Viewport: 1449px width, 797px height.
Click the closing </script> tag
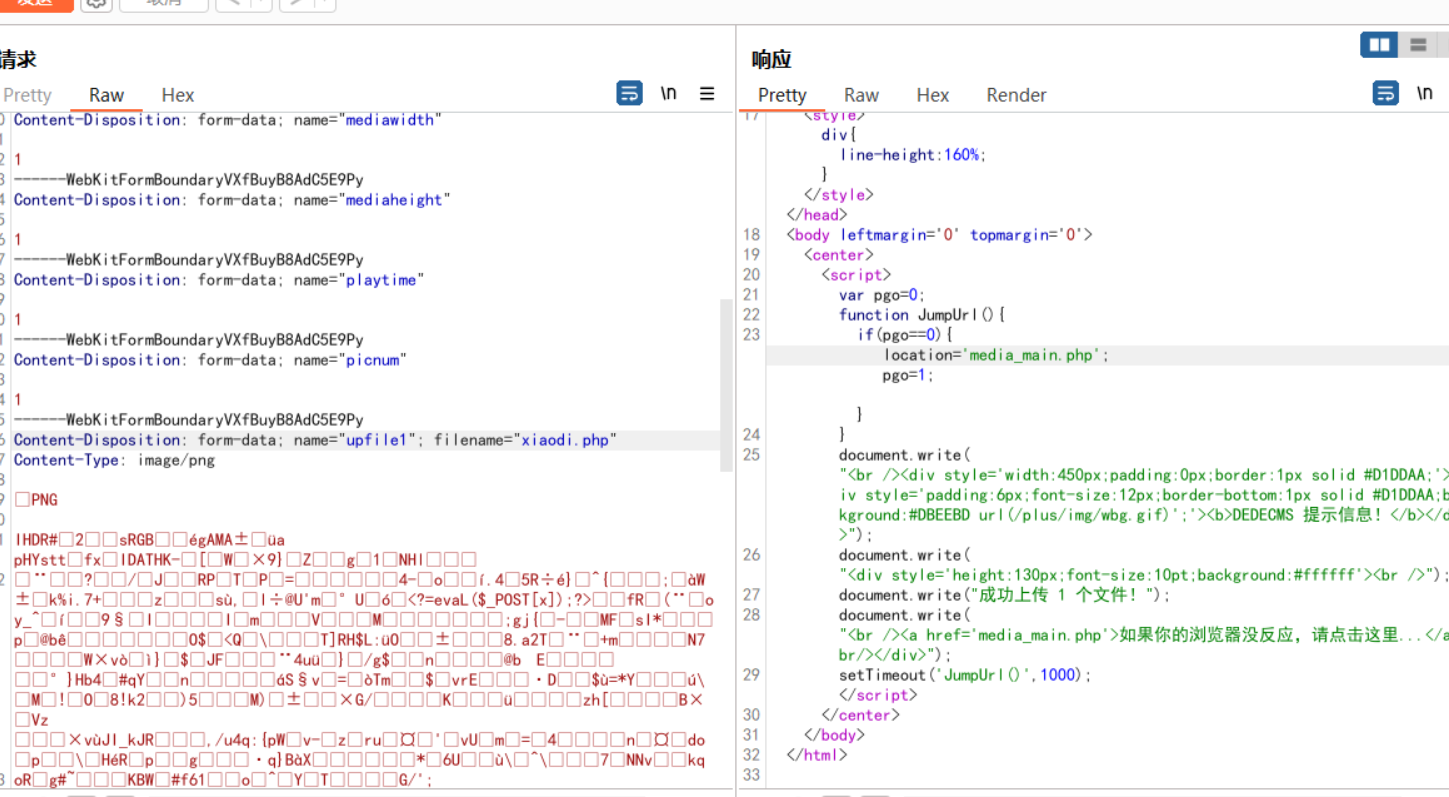(877, 695)
